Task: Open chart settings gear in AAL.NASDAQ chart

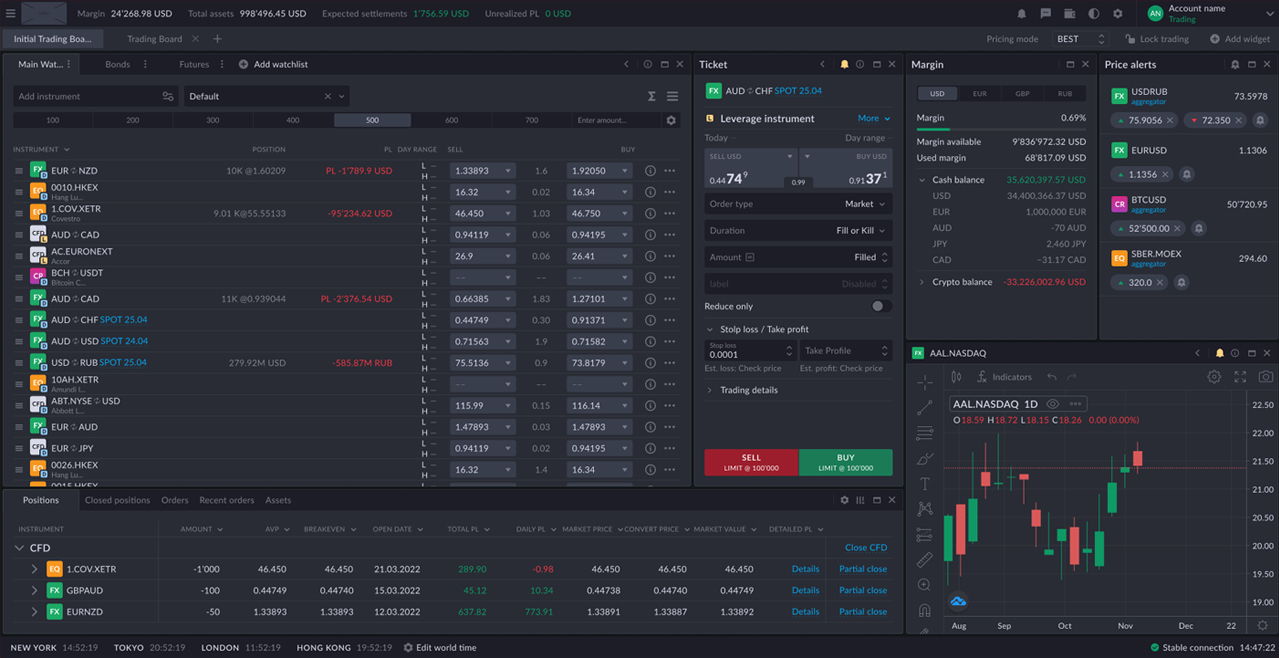Action: 1214,377
